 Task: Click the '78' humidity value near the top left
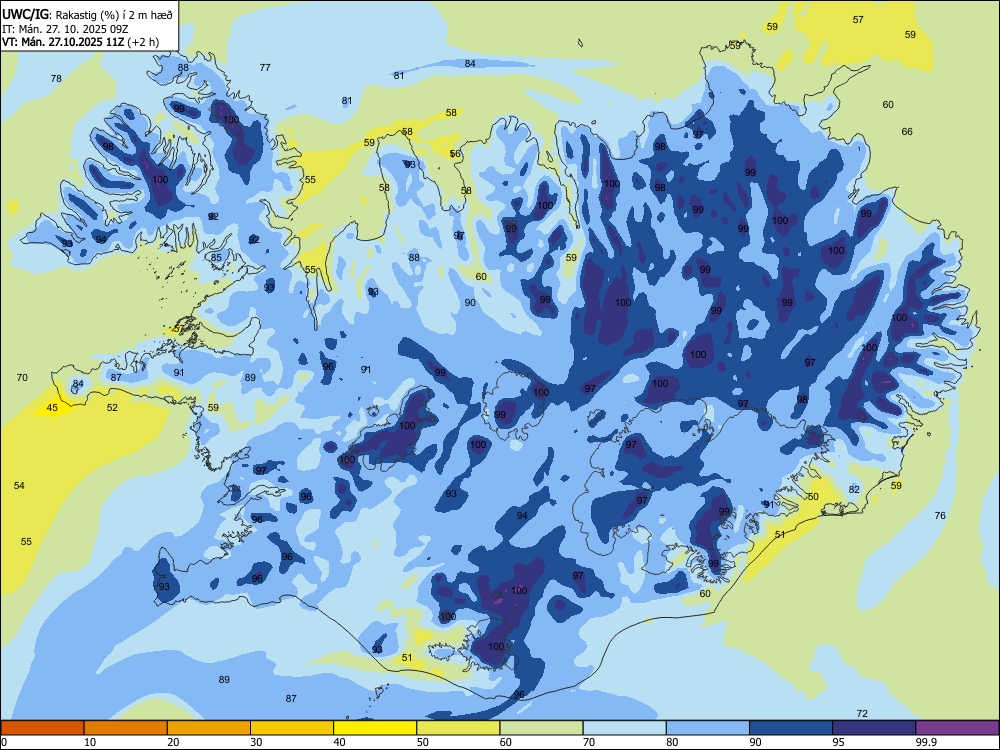point(56,78)
